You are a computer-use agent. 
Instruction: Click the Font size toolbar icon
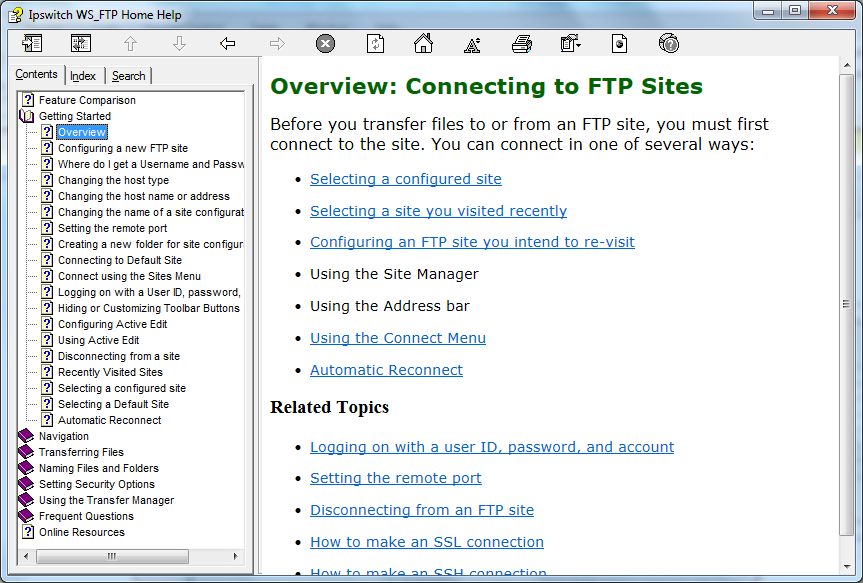[472, 45]
